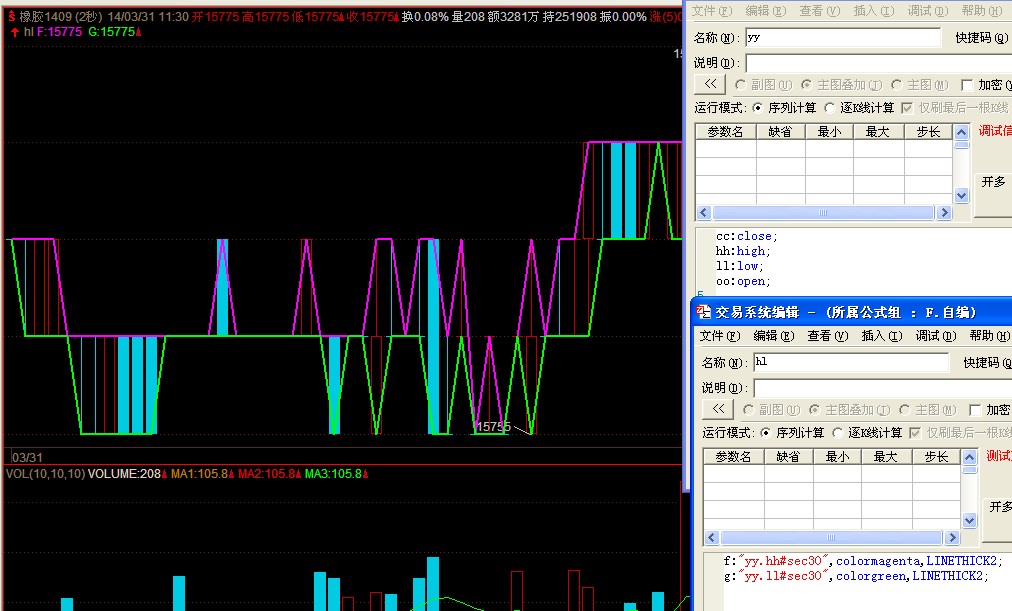Open 调试 menu in the yy editor window

pos(927,11)
